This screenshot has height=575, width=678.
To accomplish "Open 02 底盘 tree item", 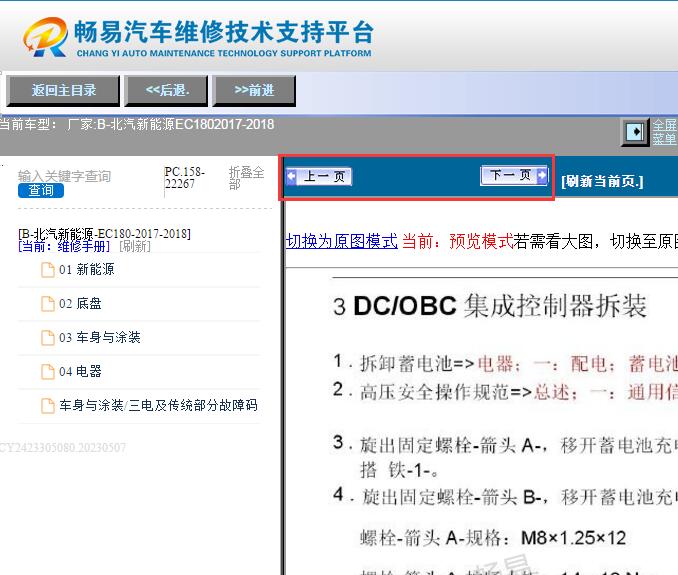I will pyautogui.click(x=80, y=303).
